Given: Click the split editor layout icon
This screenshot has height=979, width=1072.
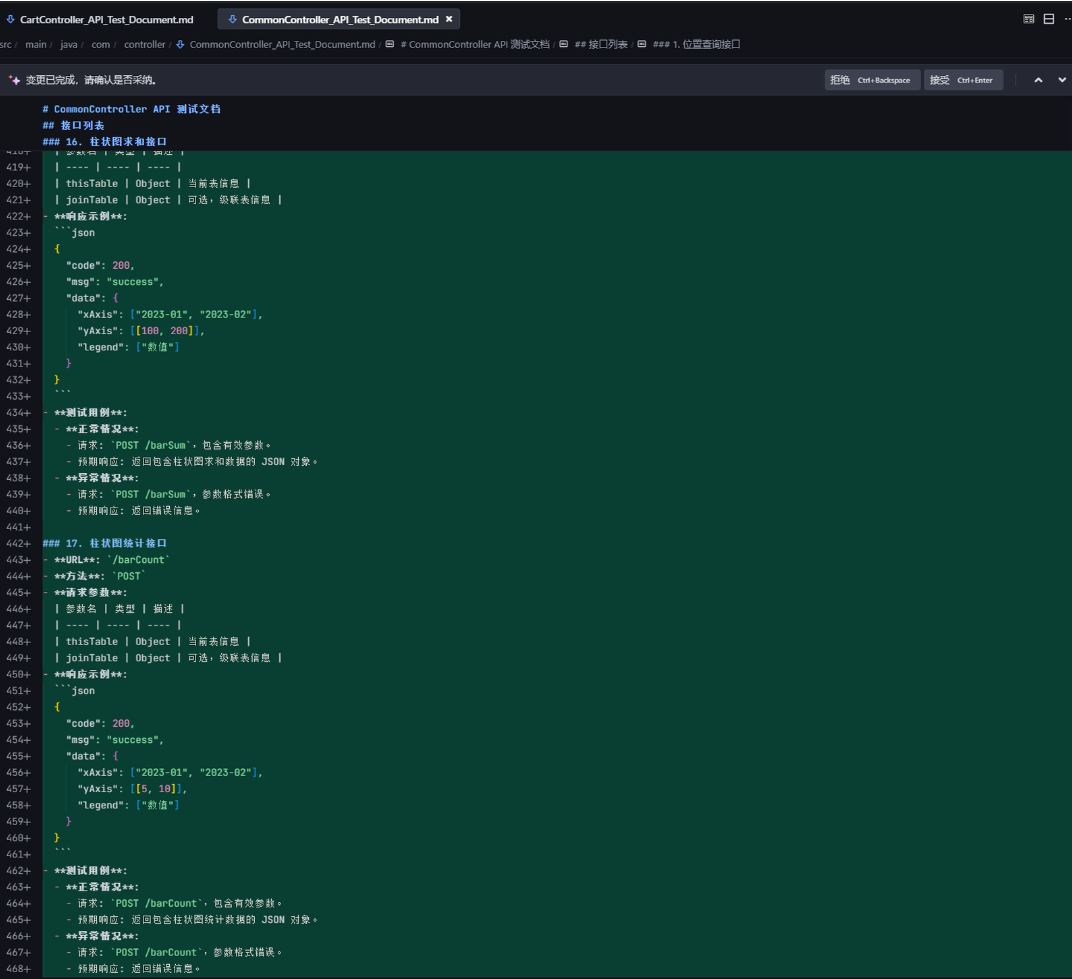Looking at the screenshot, I should [x=1049, y=19].
